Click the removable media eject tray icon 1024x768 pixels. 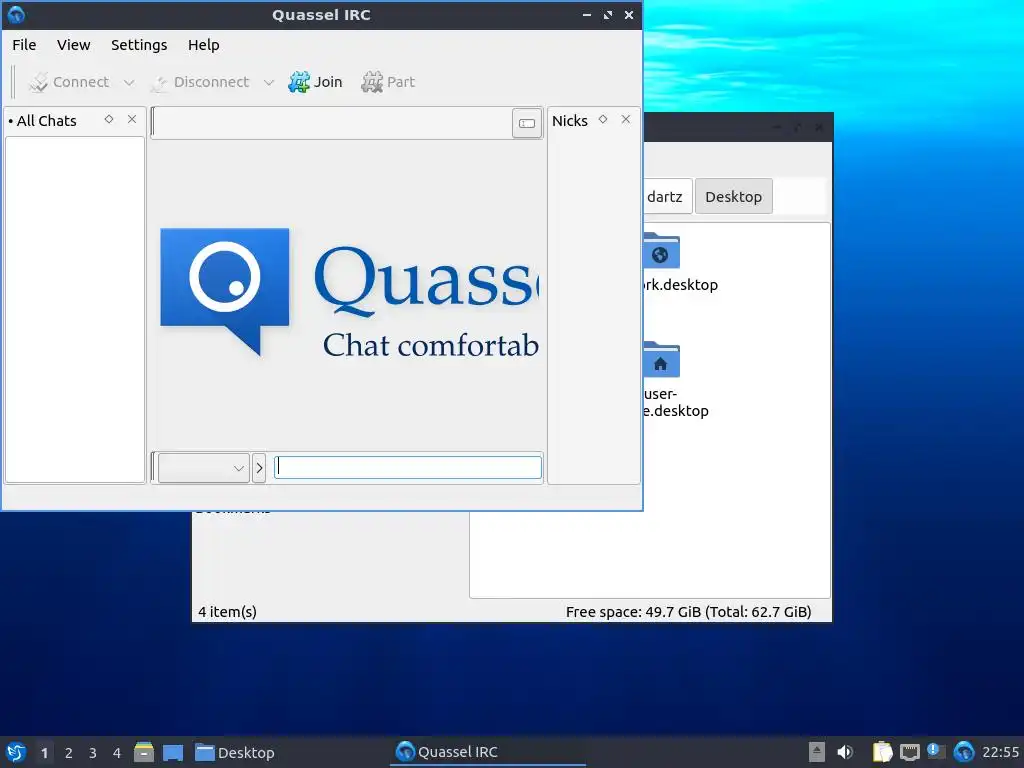pyautogui.click(x=816, y=752)
